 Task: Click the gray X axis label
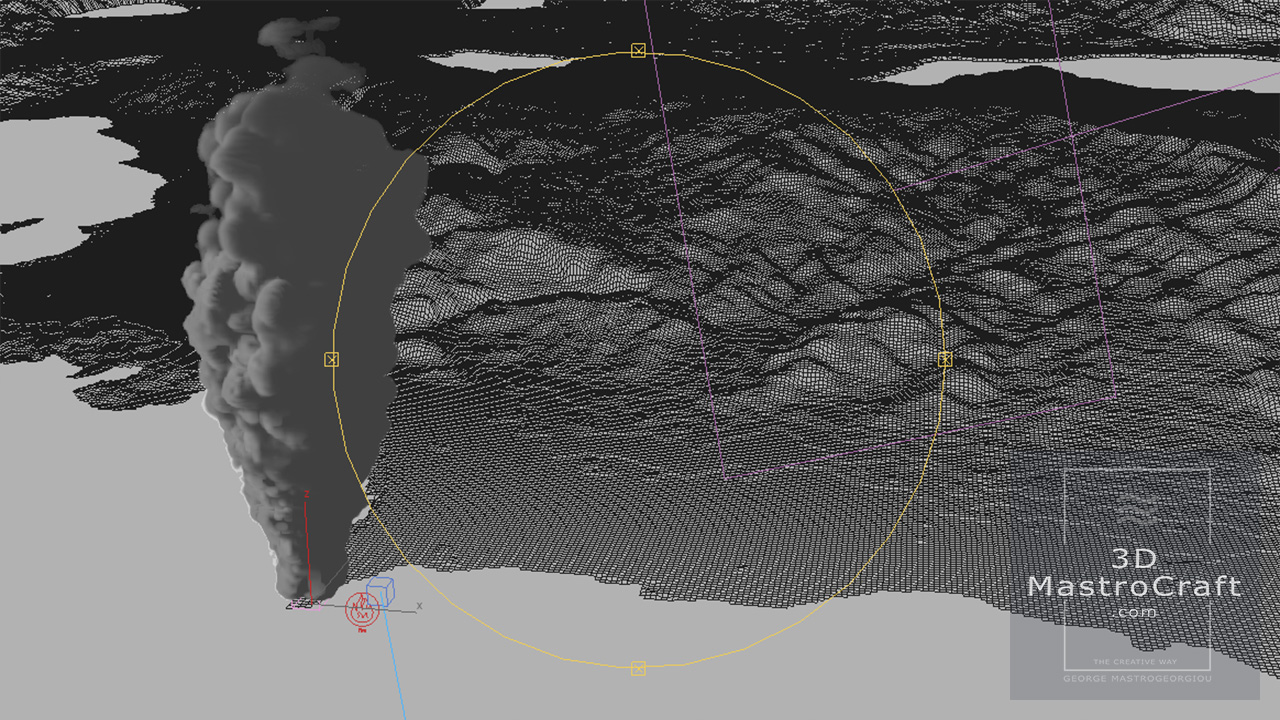[419, 606]
